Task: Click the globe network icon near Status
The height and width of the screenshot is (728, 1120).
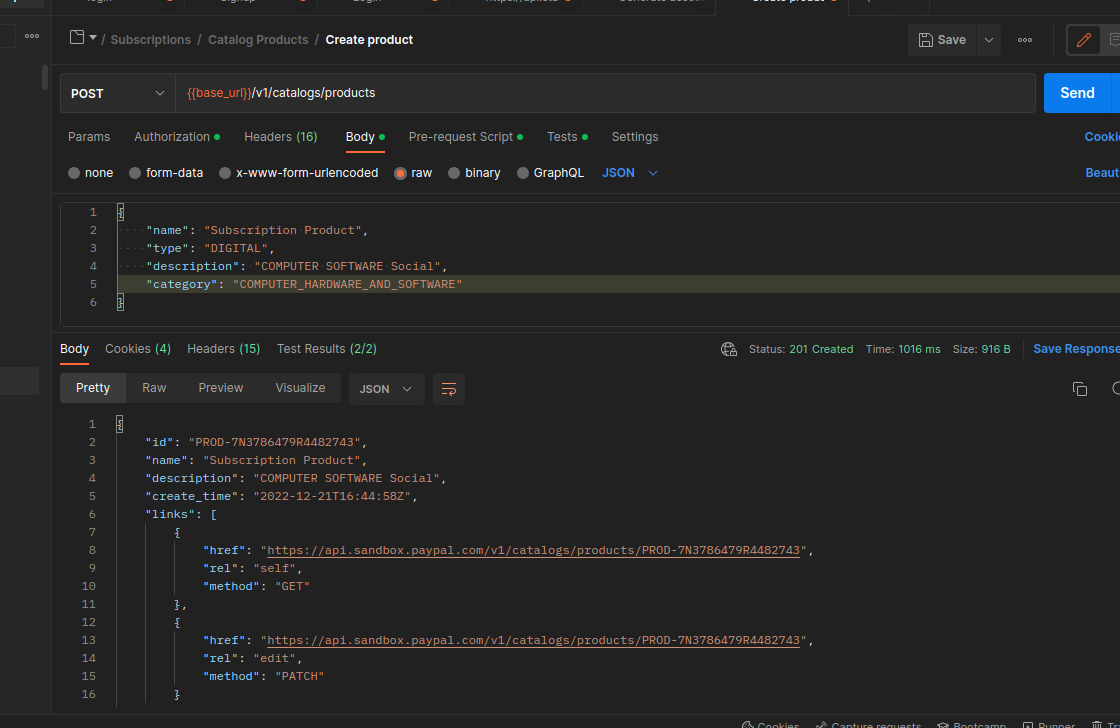Action: pos(729,349)
